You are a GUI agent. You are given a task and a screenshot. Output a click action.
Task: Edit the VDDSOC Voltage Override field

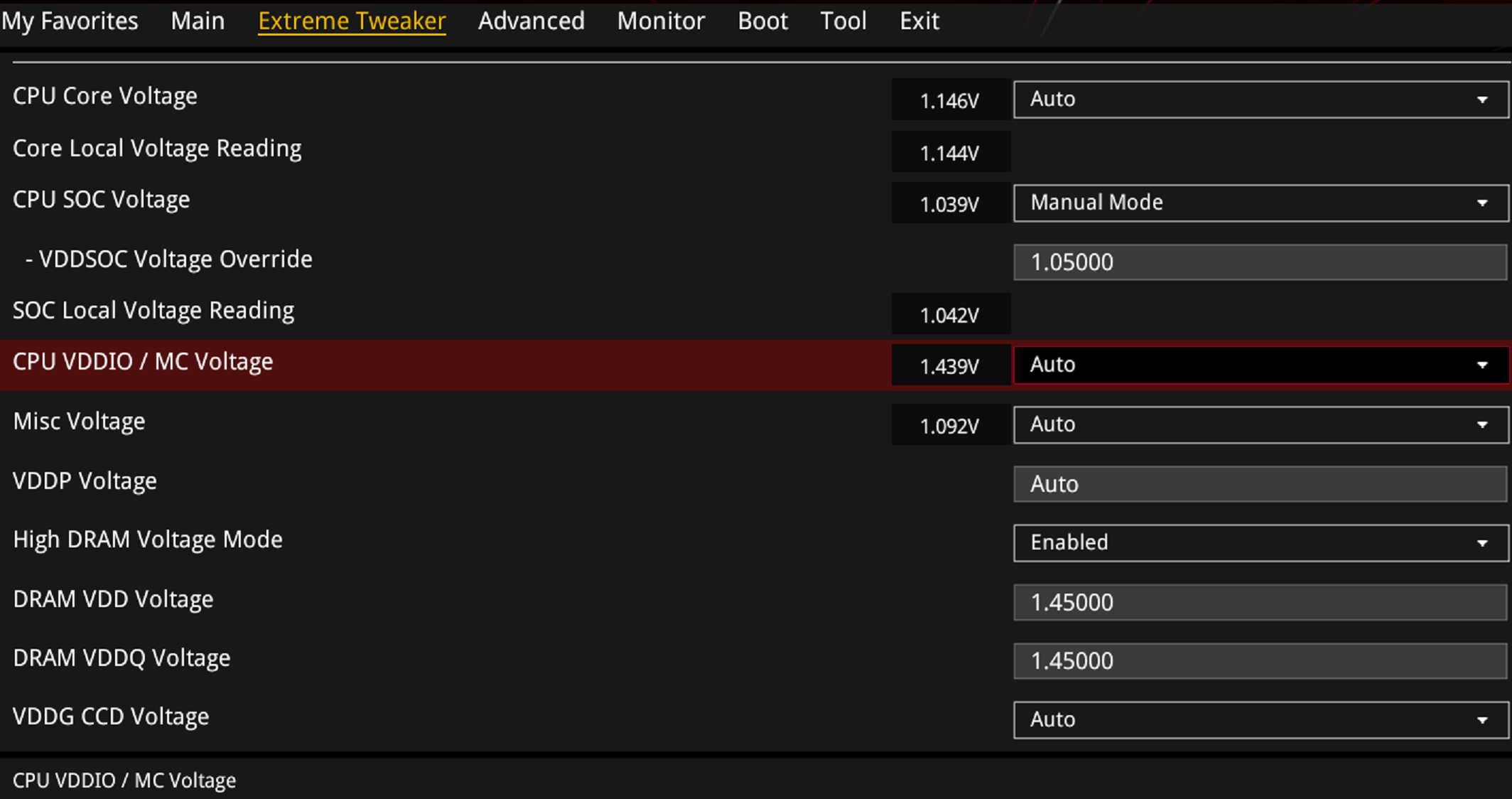[1260, 262]
